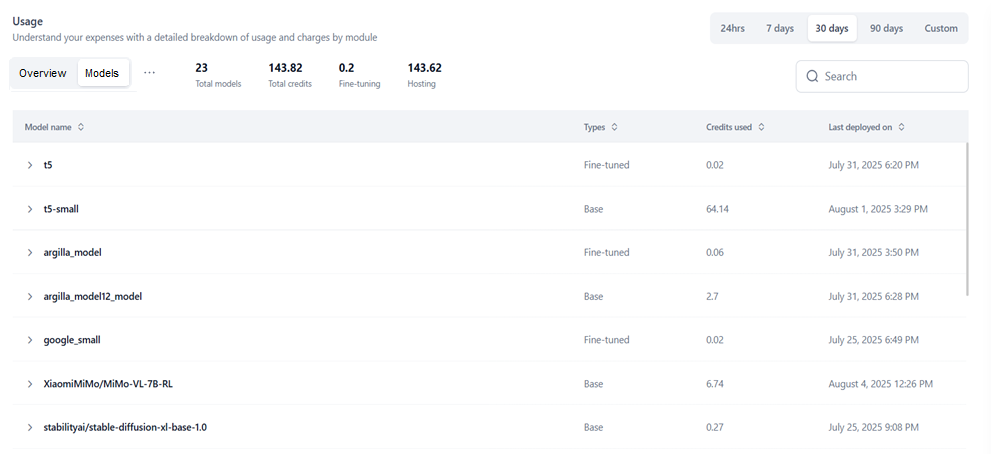Expand the stable-diffusion-xl-base-1.0 row
The height and width of the screenshot is (454, 991).
(30, 427)
